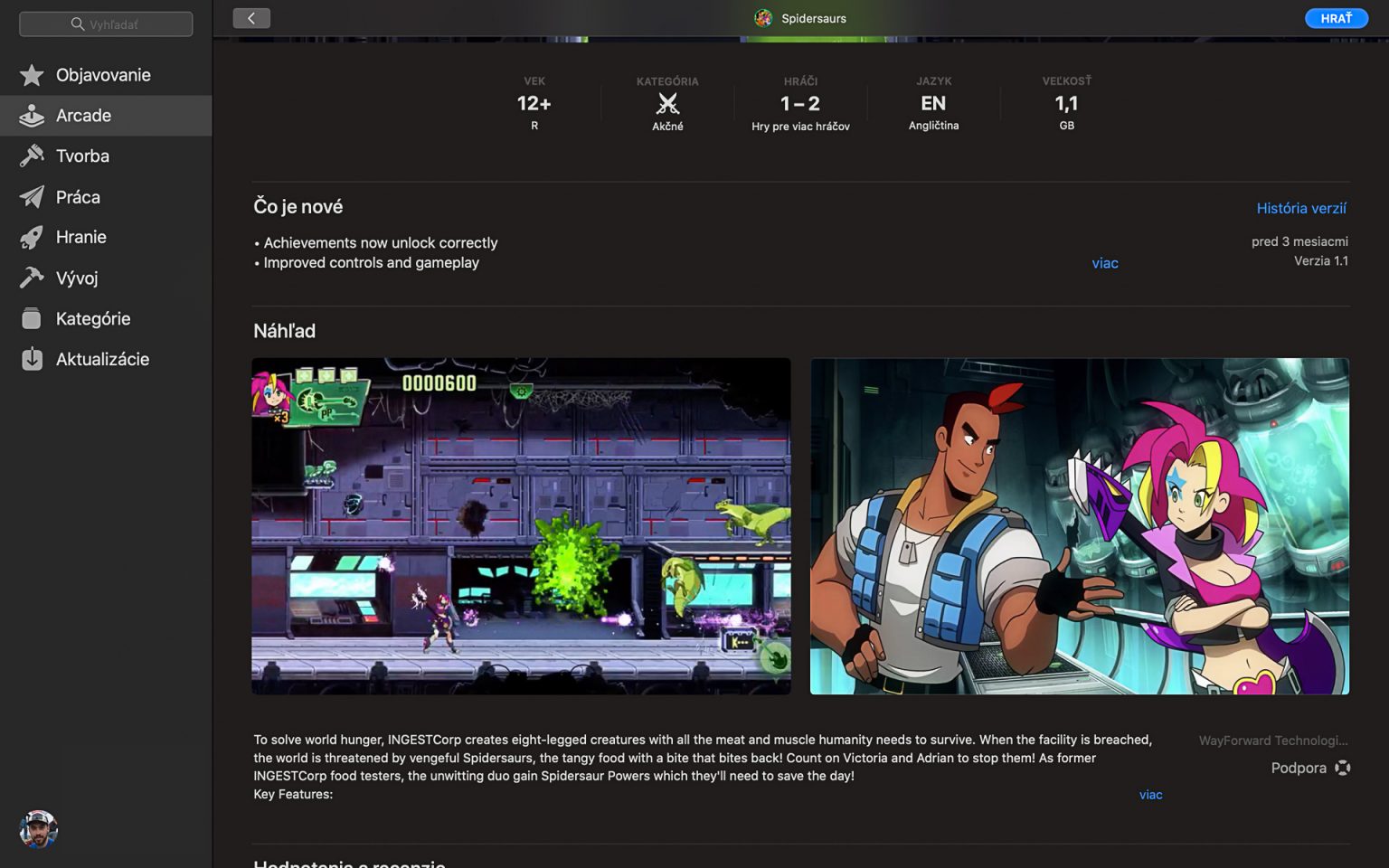Click 'Achievements now unlock correctly' note
This screenshot has width=1389, height=868.
click(x=376, y=243)
